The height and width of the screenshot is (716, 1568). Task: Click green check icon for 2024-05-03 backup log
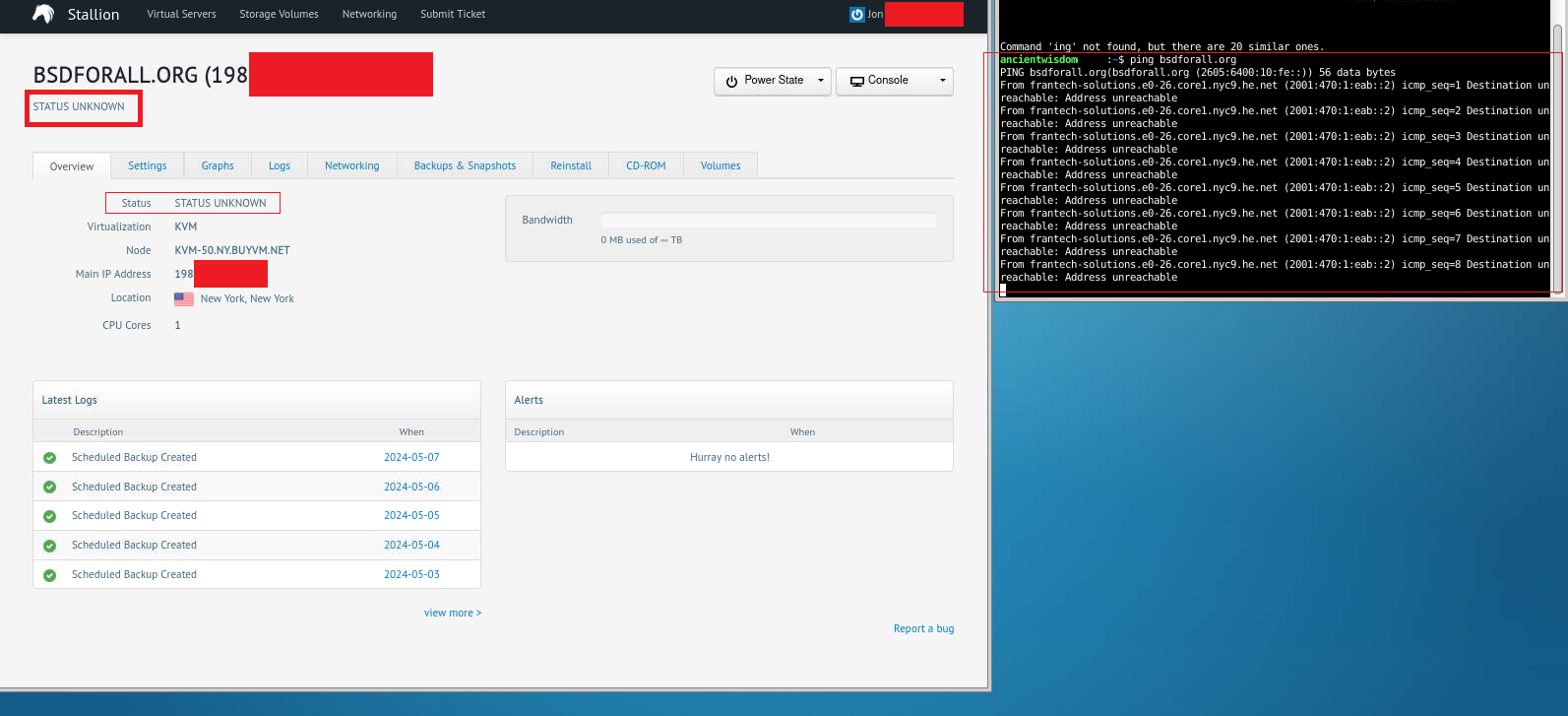(x=49, y=575)
